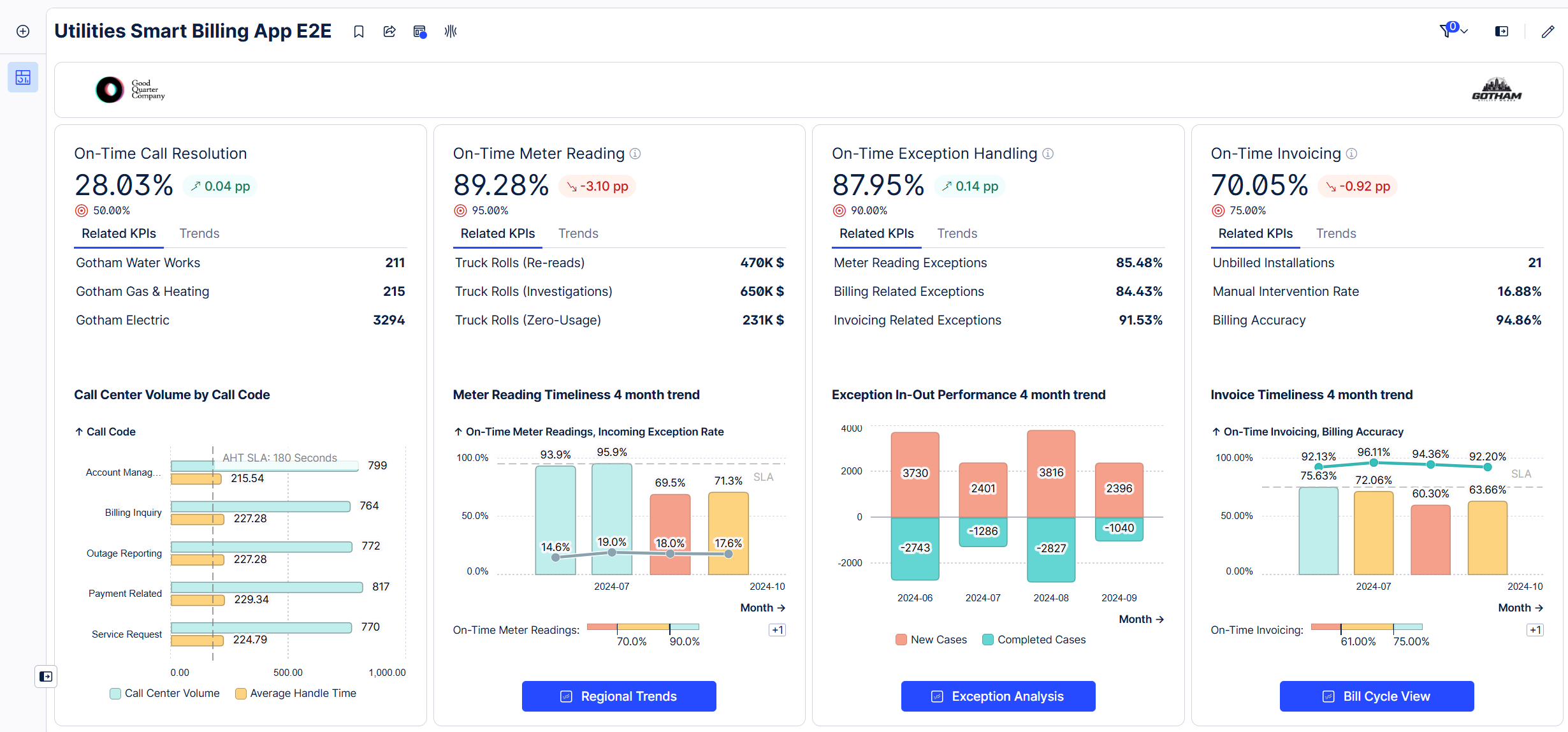Select the dashboard grid icon in sidebar
This screenshot has height=732, width=1568.
point(23,77)
